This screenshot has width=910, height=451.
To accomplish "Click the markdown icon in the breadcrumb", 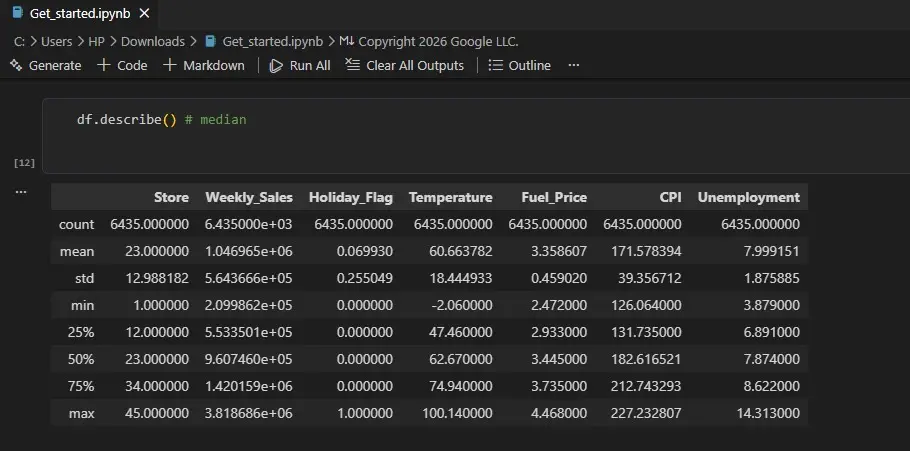I will [x=347, y=42].
